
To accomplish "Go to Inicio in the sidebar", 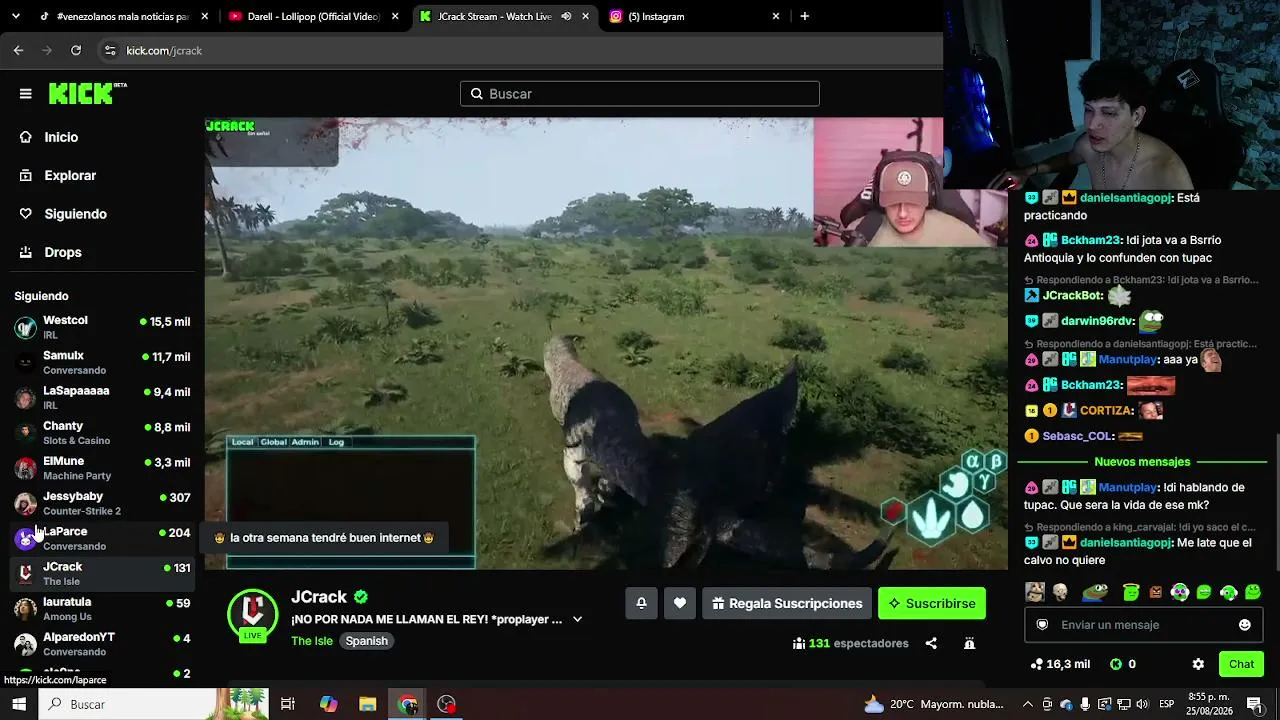I will (60, 137).
